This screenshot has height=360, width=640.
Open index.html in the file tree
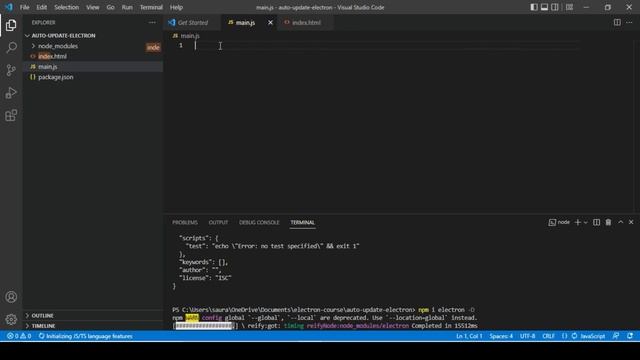coord(93,56)
